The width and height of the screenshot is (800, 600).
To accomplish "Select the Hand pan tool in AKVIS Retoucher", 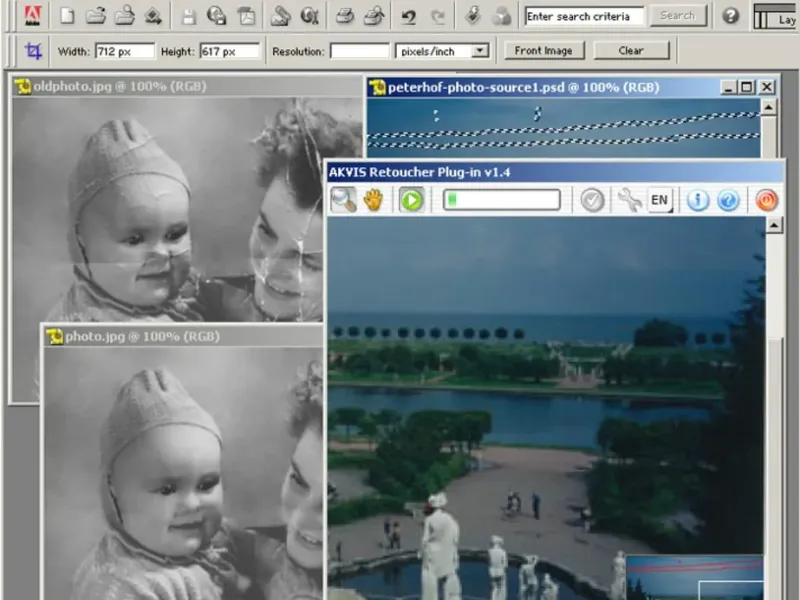I will click(x=373, y=200).
